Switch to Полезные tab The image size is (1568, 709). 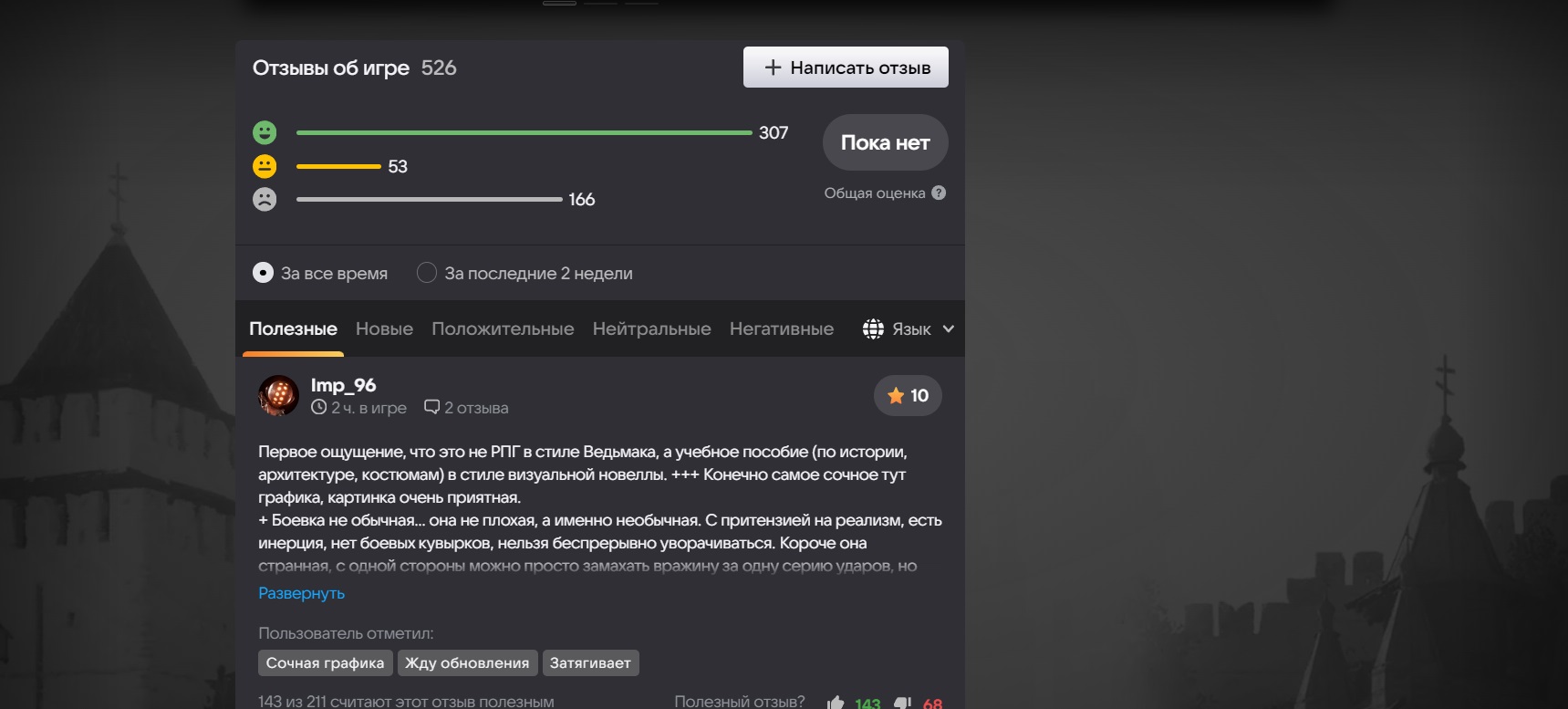pyautogui.click(x=293, y=328)
